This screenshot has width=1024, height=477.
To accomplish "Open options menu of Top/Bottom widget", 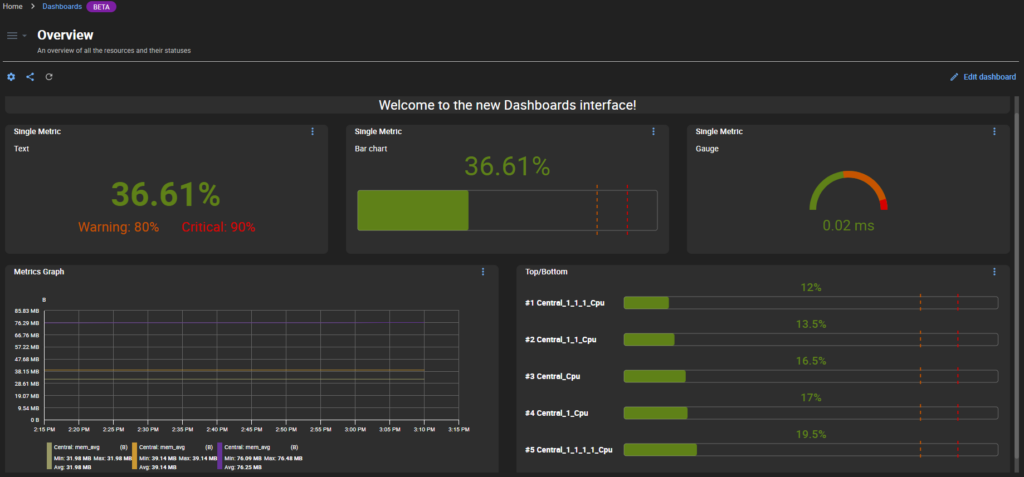I will (994, 272).
